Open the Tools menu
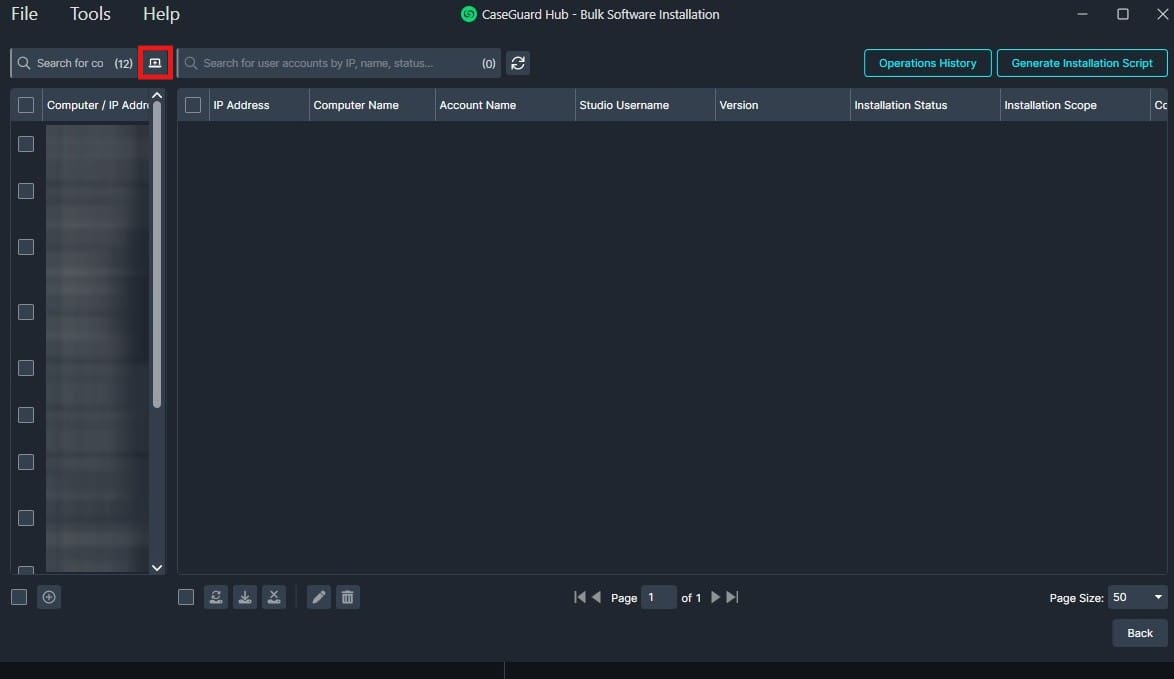Screen dimensions: 1174x679 [x=90, y=14]
